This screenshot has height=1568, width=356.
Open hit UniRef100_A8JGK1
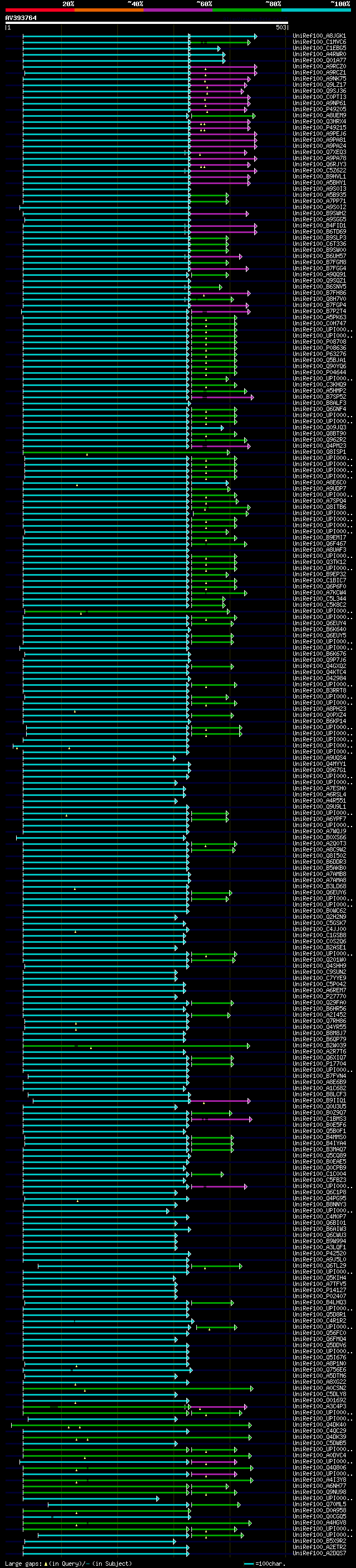coord(319,36)
